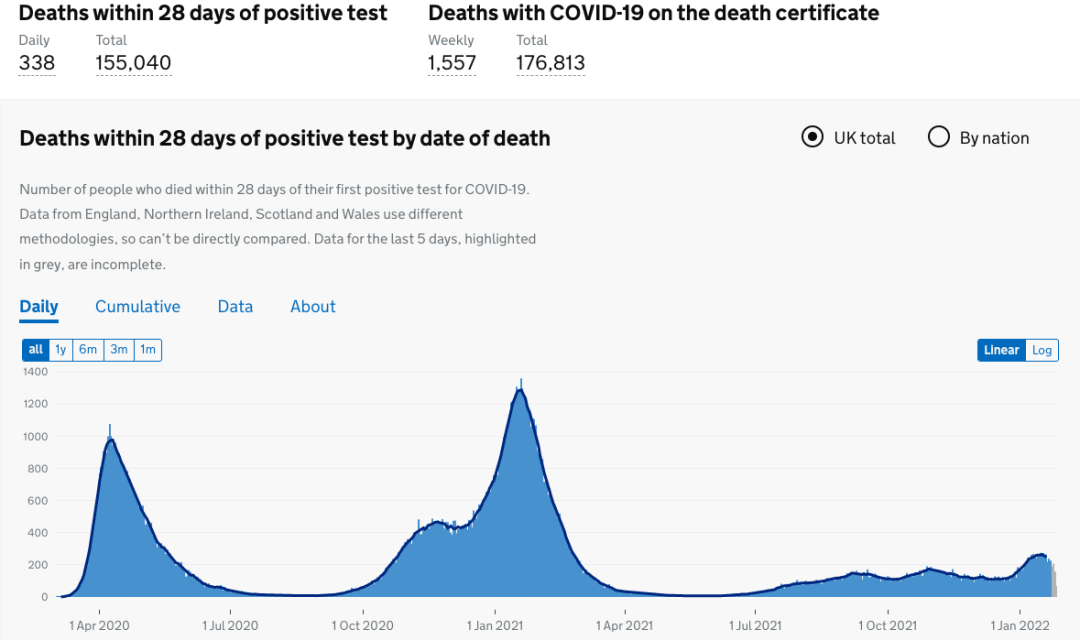
Task: Switch chart to Log scale
Action: (1042, 350)
